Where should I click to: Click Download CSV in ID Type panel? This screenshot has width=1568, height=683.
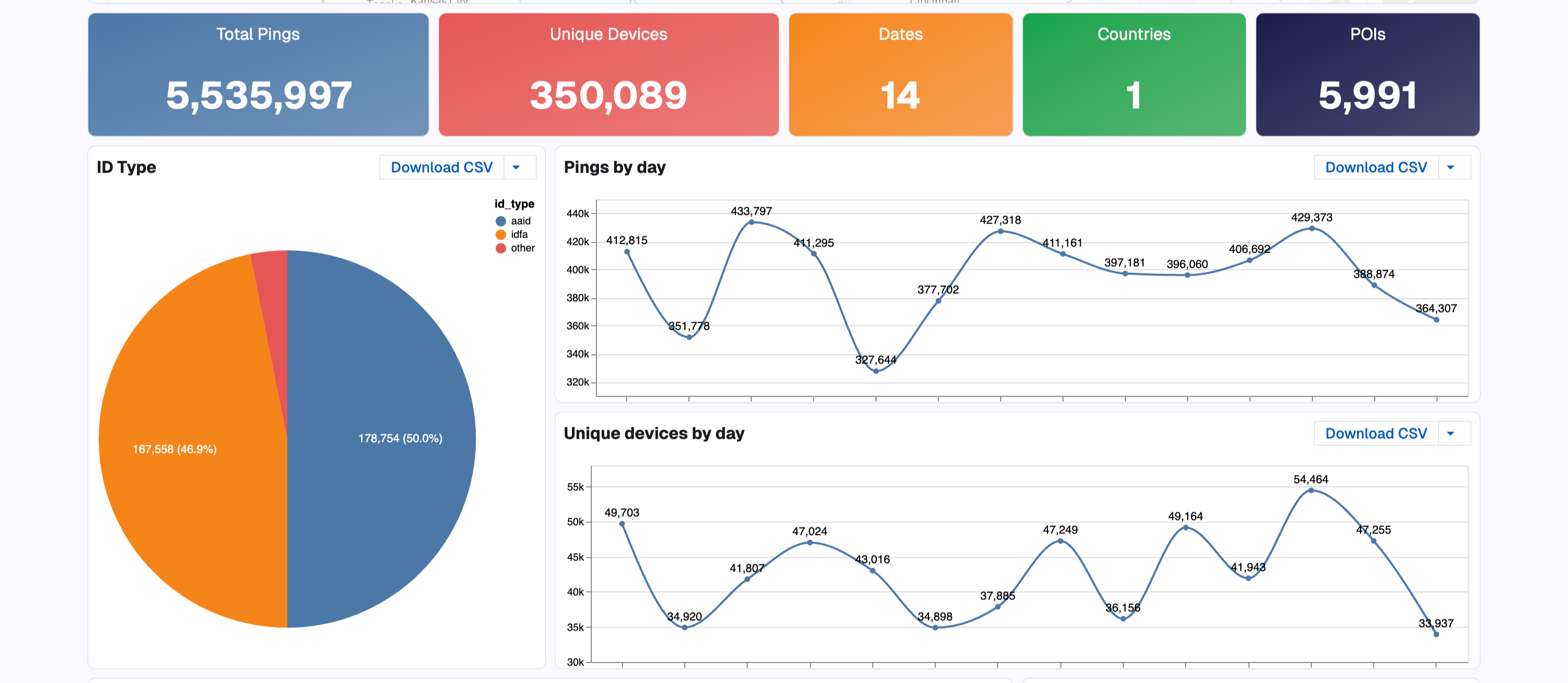(441, 167)
